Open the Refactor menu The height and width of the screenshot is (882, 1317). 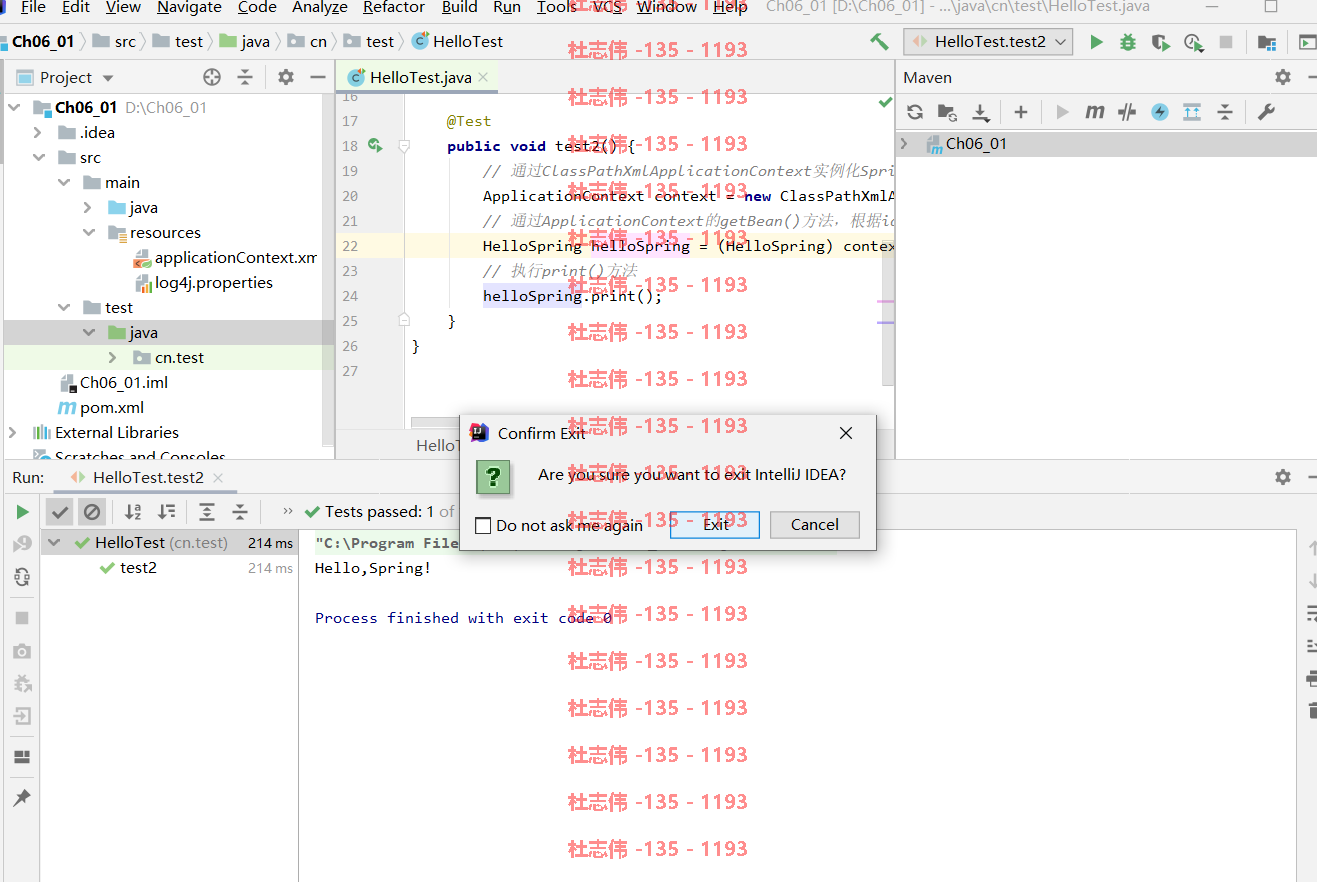pos(394,7)
